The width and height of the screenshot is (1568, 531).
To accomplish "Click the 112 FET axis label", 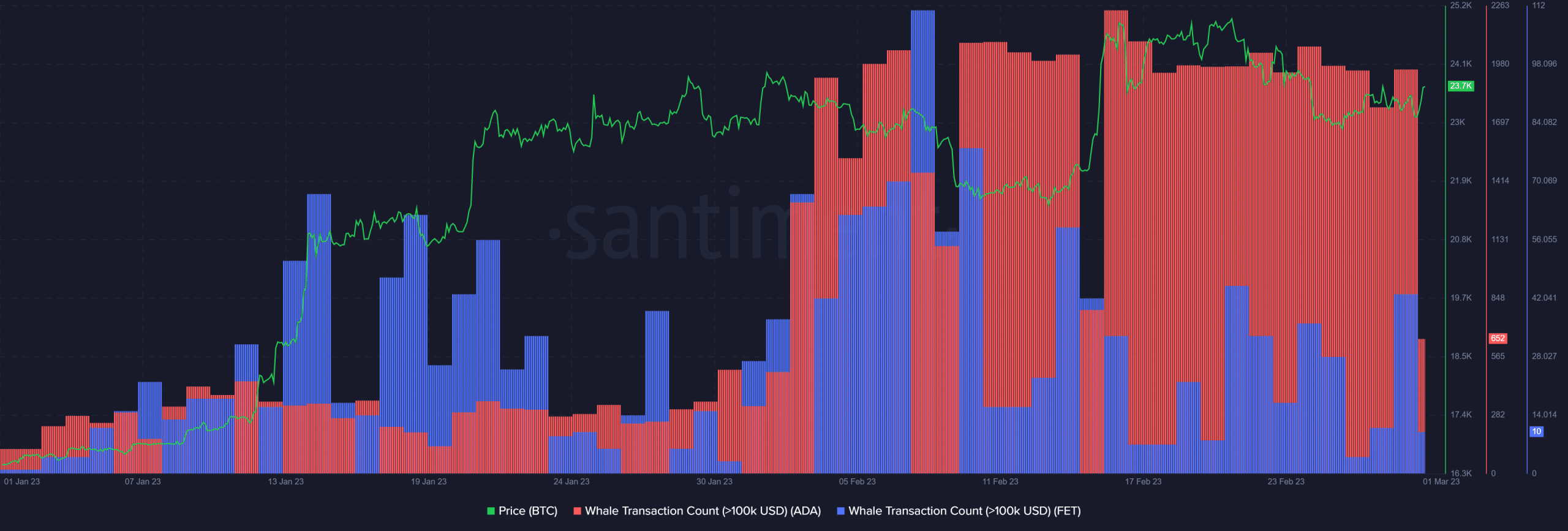I will pyautogui.click(x=1539, y=6).
